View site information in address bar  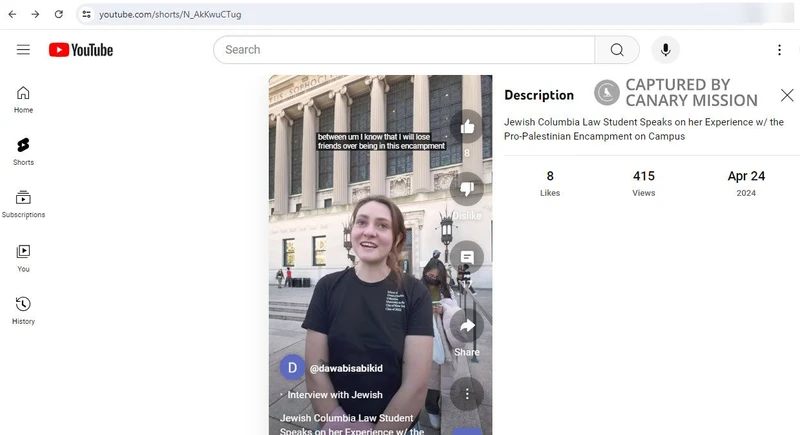[x=87, y=14]
